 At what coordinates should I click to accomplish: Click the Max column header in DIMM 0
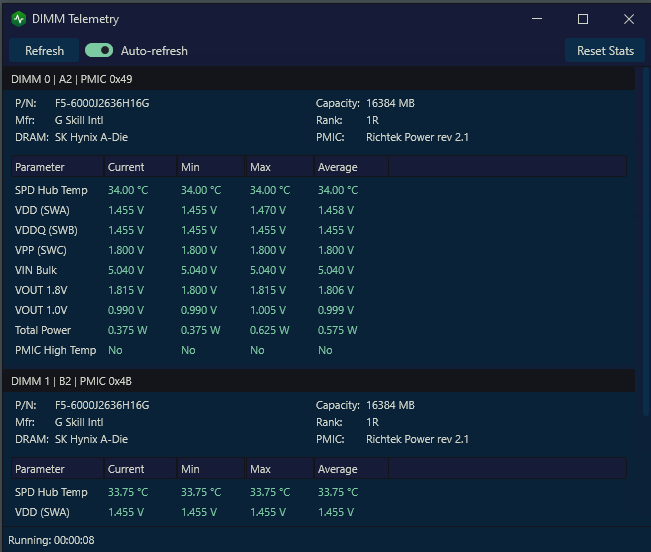(280, 167)
